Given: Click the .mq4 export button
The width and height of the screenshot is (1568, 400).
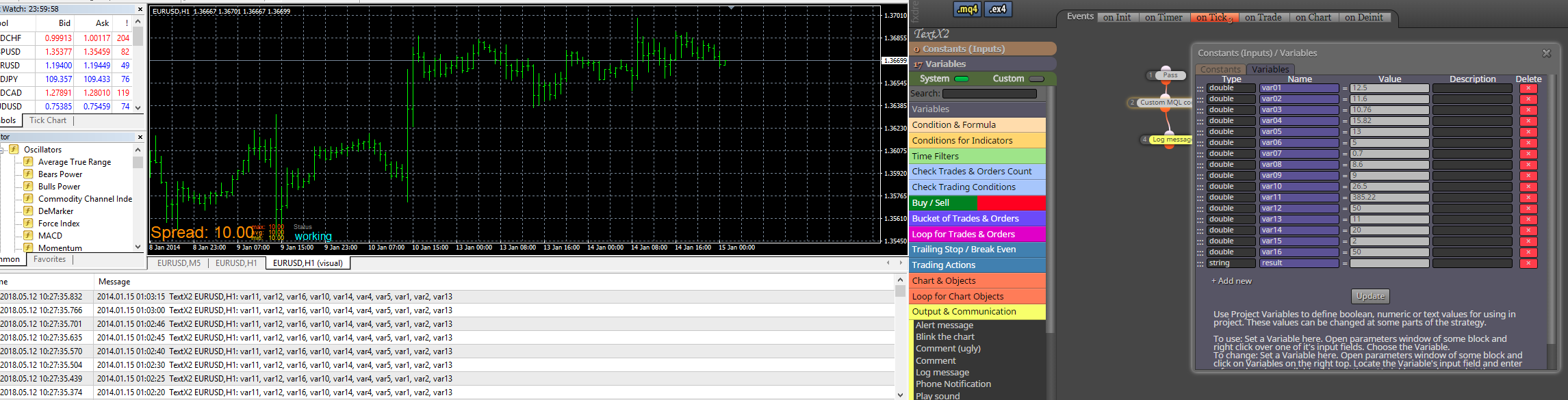Looking at the screenshot, I should coord(967,9).
